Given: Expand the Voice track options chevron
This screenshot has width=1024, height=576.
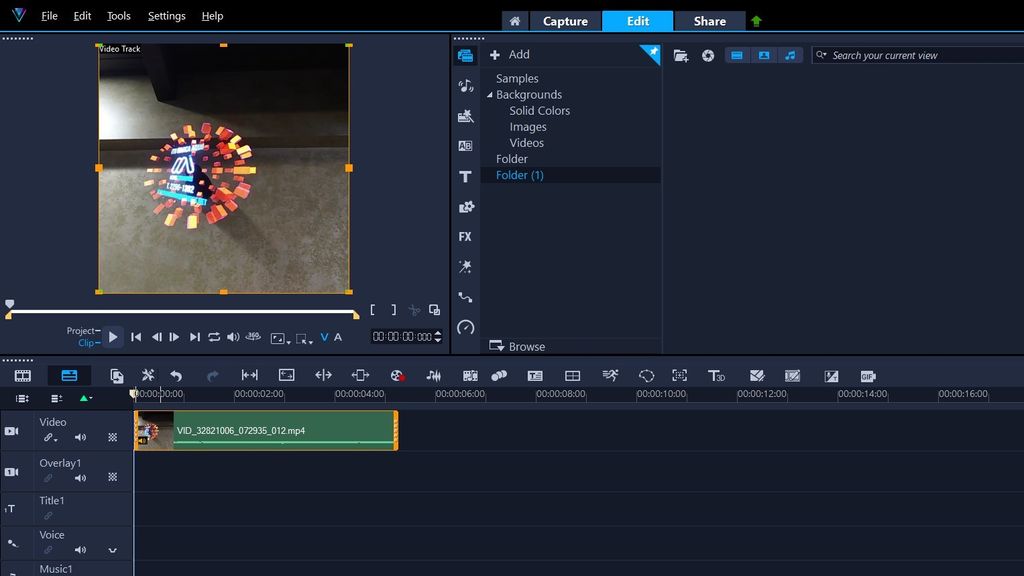Looking at the screenshot, I should (114, 550).
